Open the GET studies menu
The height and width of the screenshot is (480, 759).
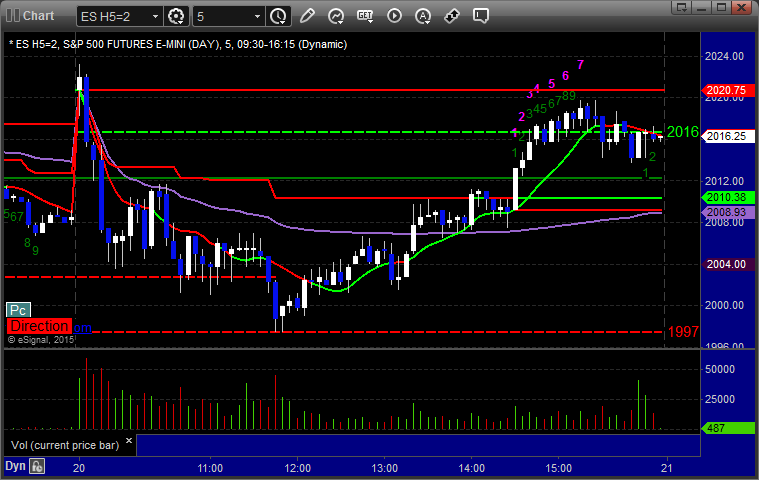coord(365,16)
